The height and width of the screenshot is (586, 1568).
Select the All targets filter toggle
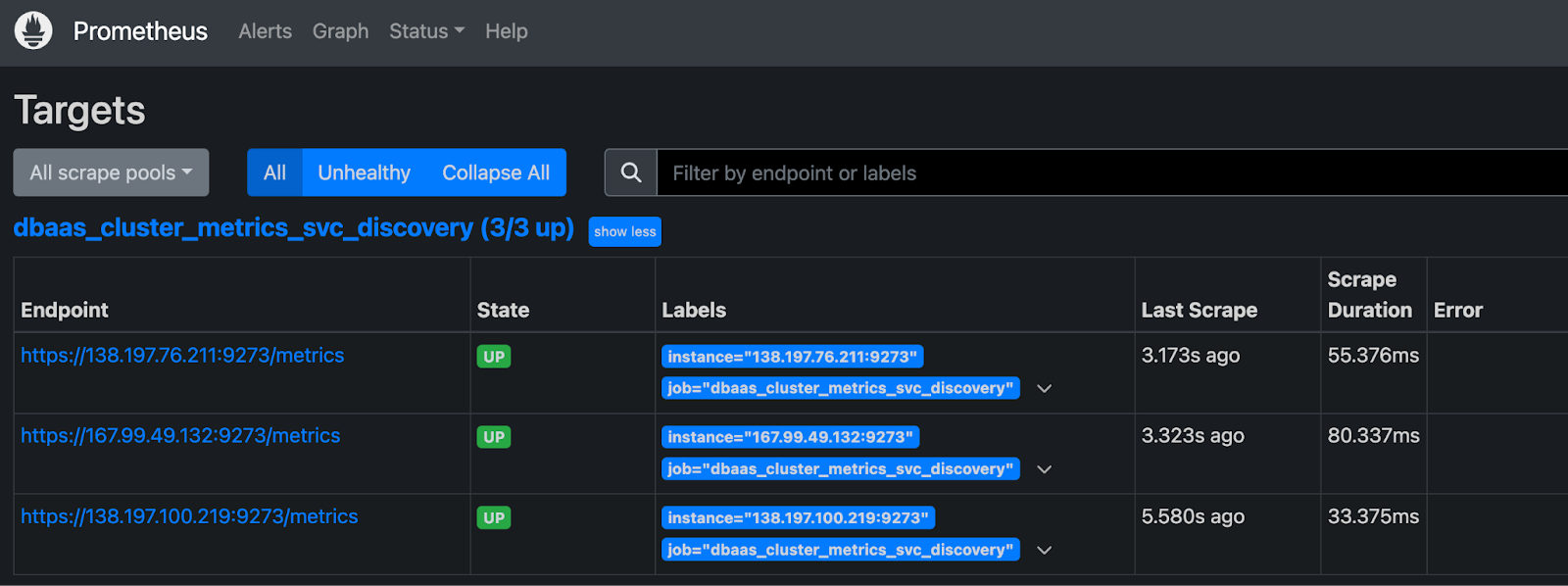point(274,172)
